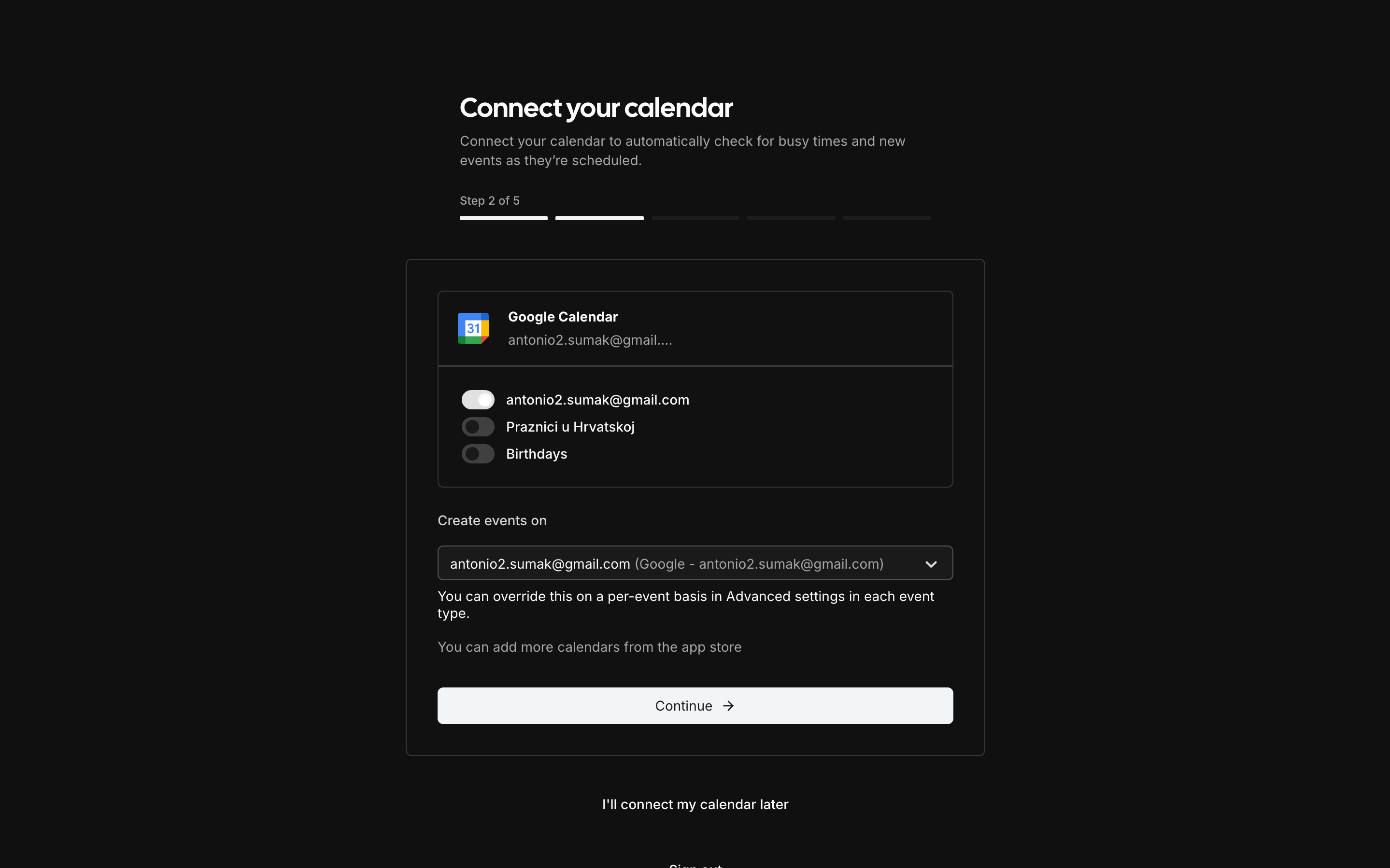1390x868 pixels.
Task: Click the Google Calendar header title
Action: click(563, 317)
